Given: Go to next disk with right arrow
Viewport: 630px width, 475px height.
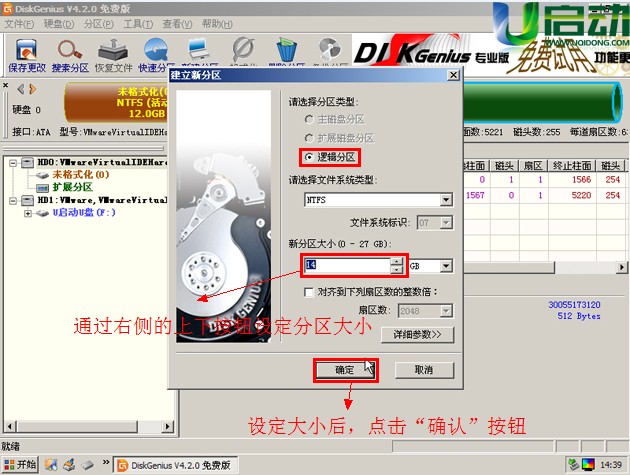Looking at the screenshot, I should tap(33, 89).
